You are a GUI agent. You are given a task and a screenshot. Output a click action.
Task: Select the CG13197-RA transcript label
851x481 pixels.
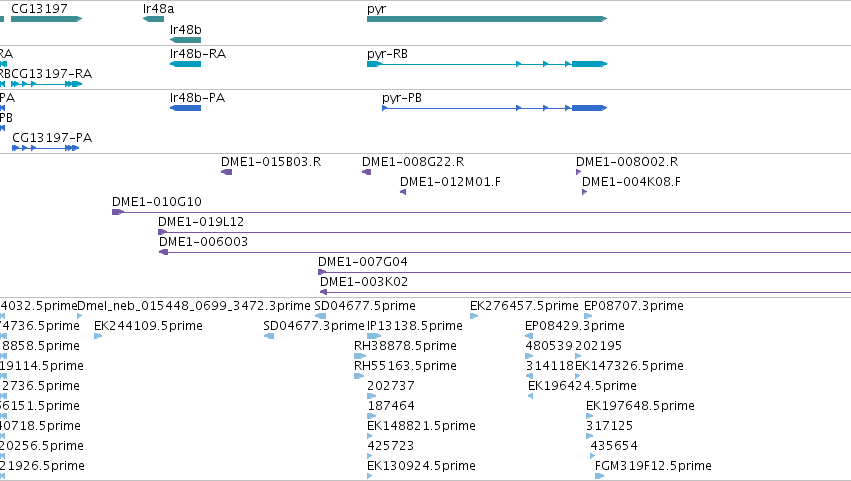52,74
